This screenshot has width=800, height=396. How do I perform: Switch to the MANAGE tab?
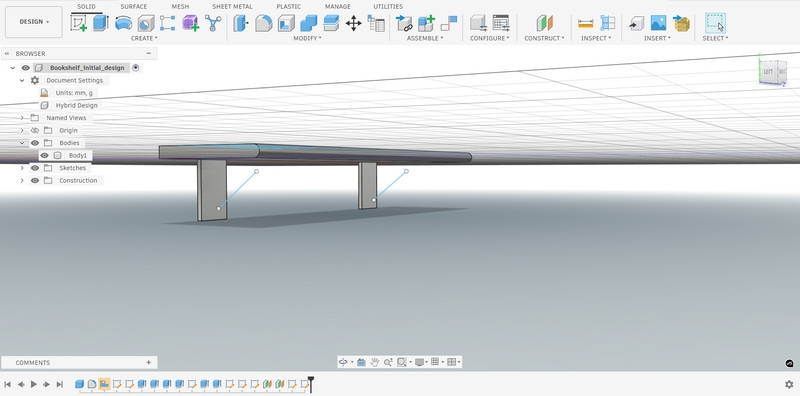pos(338,7)
